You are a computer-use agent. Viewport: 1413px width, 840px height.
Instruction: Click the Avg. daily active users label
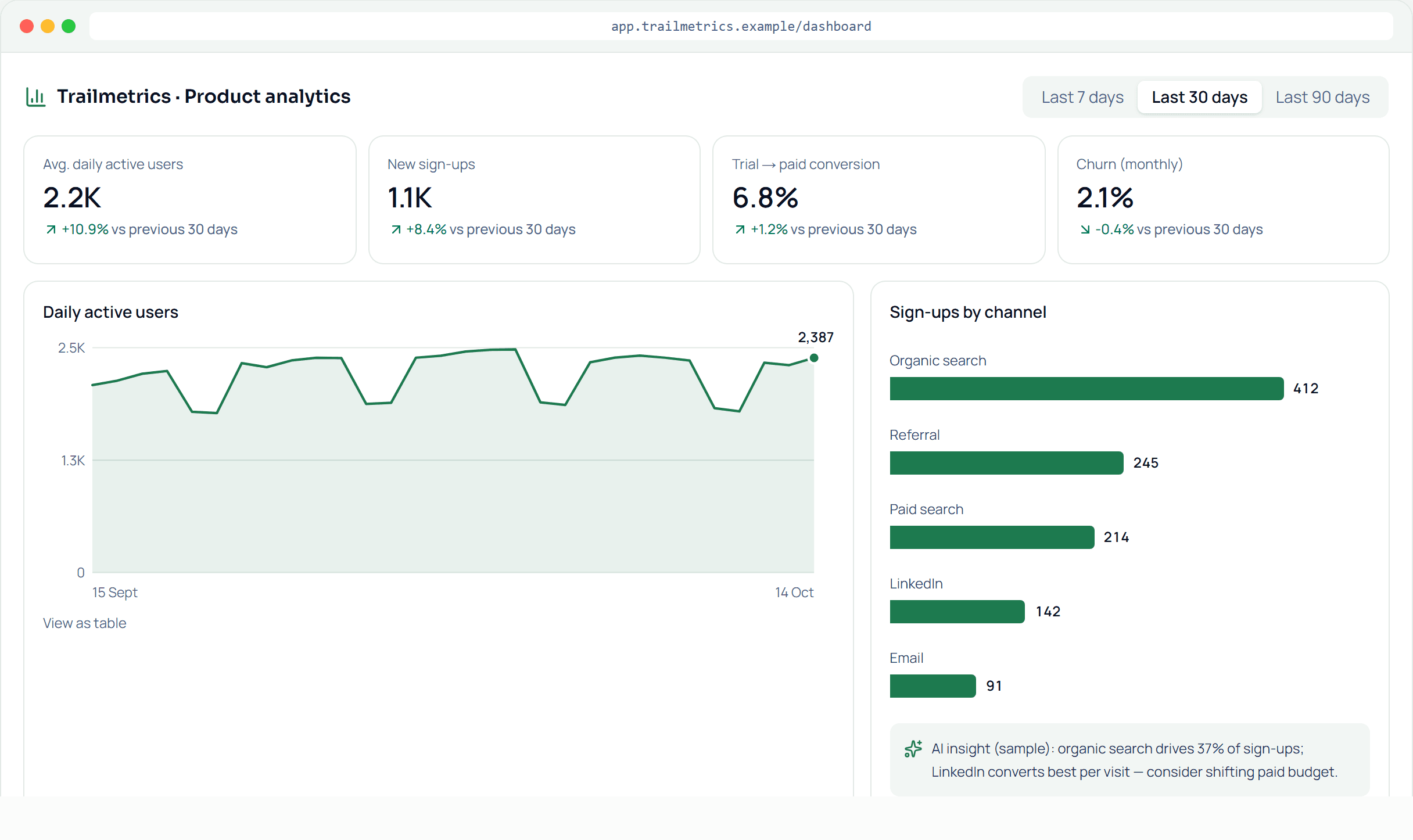(x=113, y=164)
